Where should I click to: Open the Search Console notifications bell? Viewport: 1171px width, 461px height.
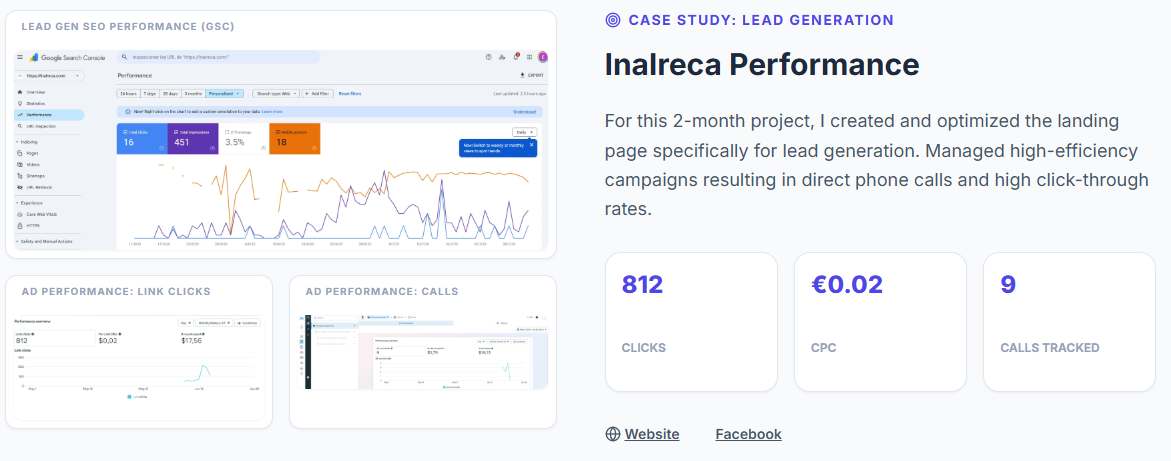pos(516,57)
